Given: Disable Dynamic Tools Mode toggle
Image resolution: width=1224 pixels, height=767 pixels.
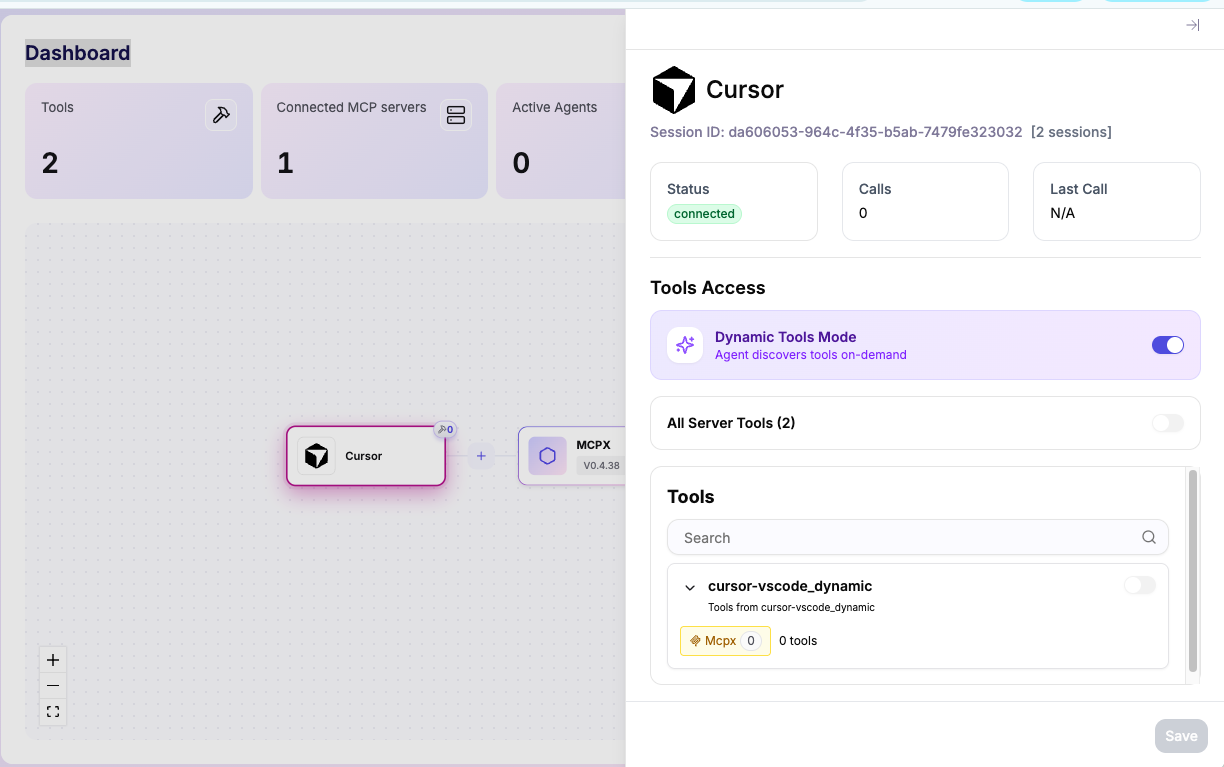Looking at the screenshot, I should (1167, 345).
